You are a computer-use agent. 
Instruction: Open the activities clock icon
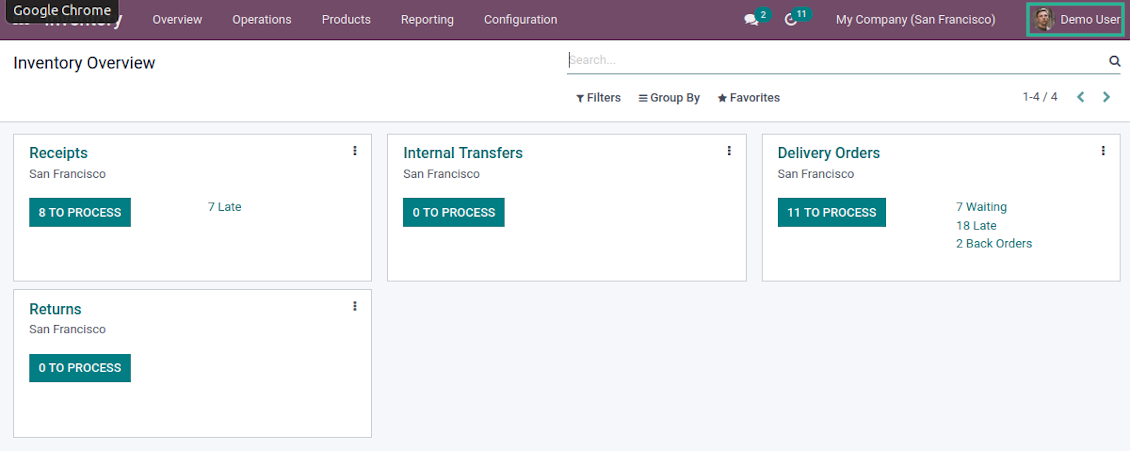(x=791, y=20)
